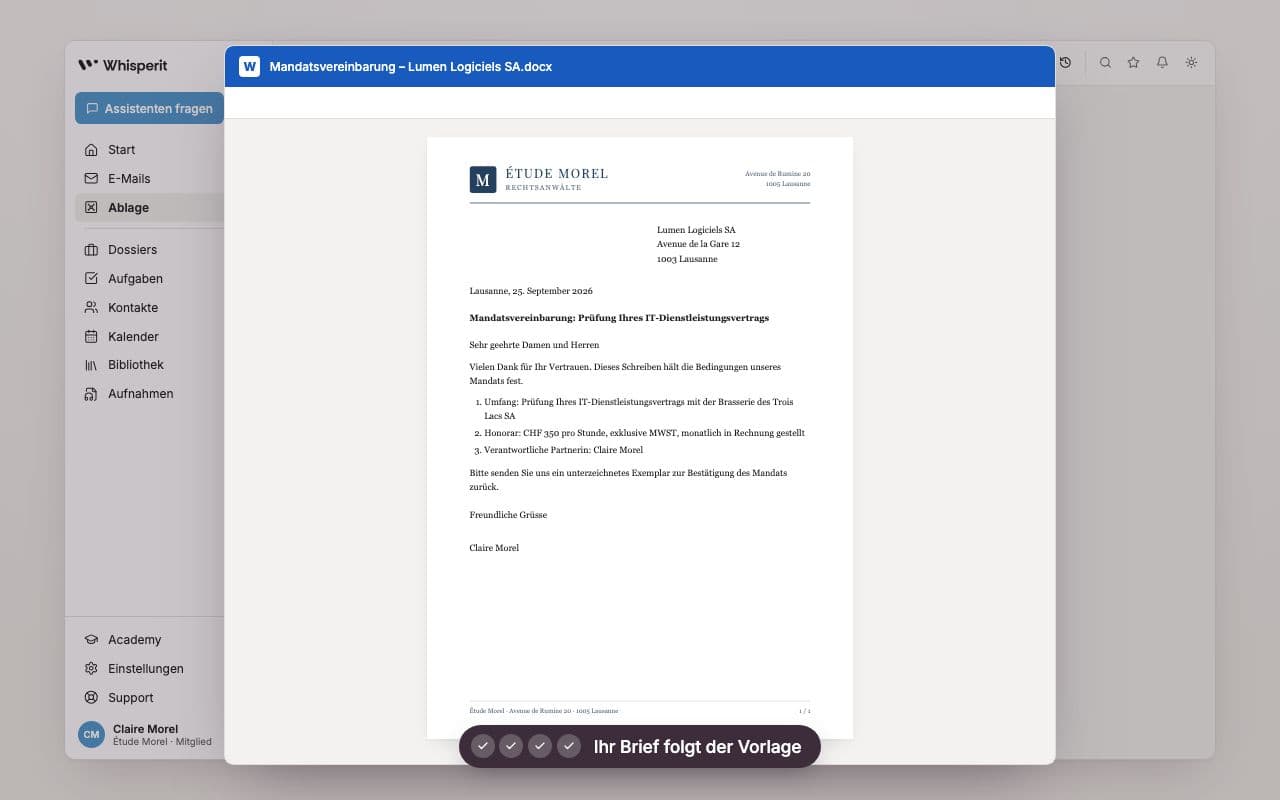Click the favorites star icon
The height and width of the screenshot is (800, 1280).
point(1133,62)
